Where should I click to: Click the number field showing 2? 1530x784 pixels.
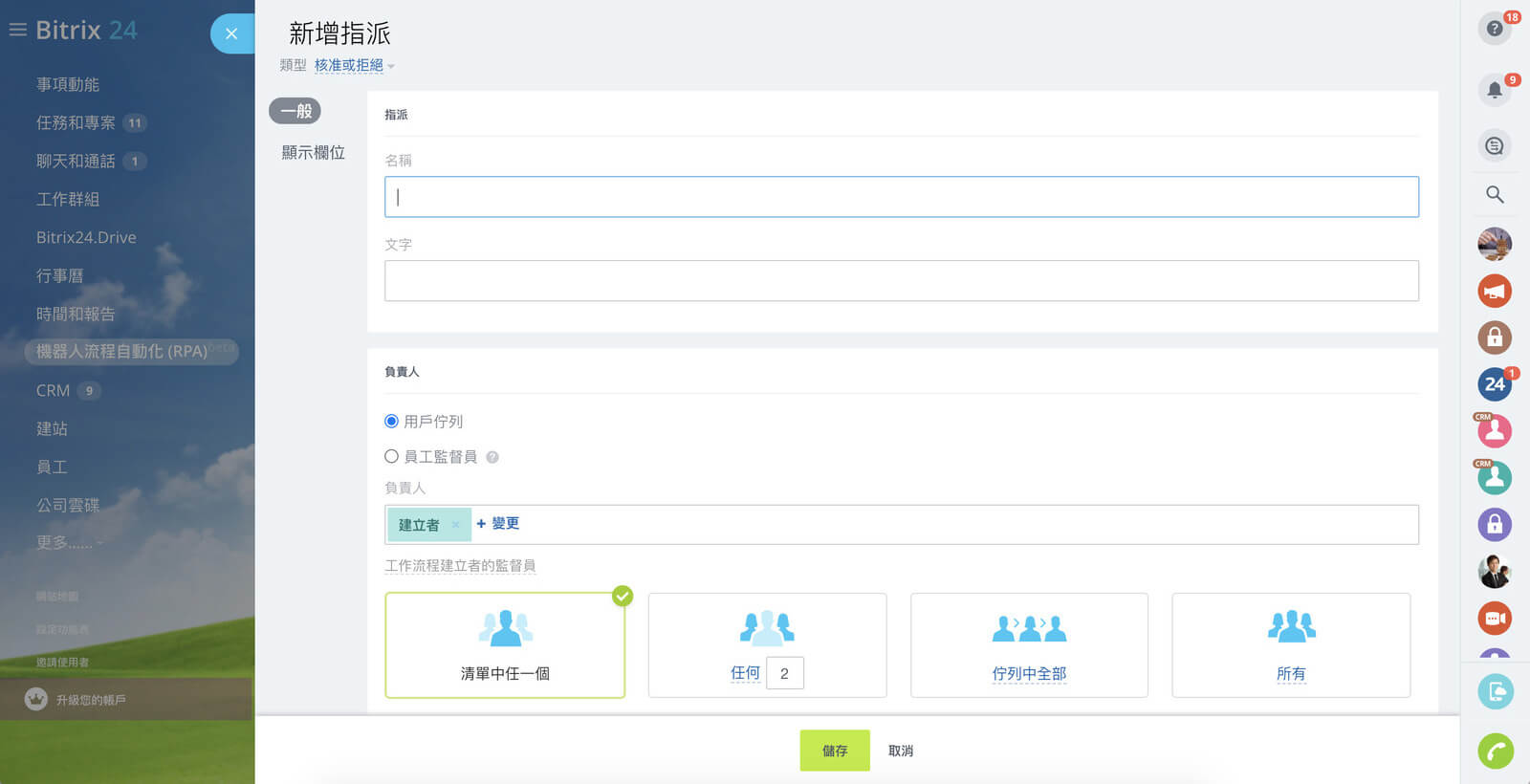pos(784,673)
